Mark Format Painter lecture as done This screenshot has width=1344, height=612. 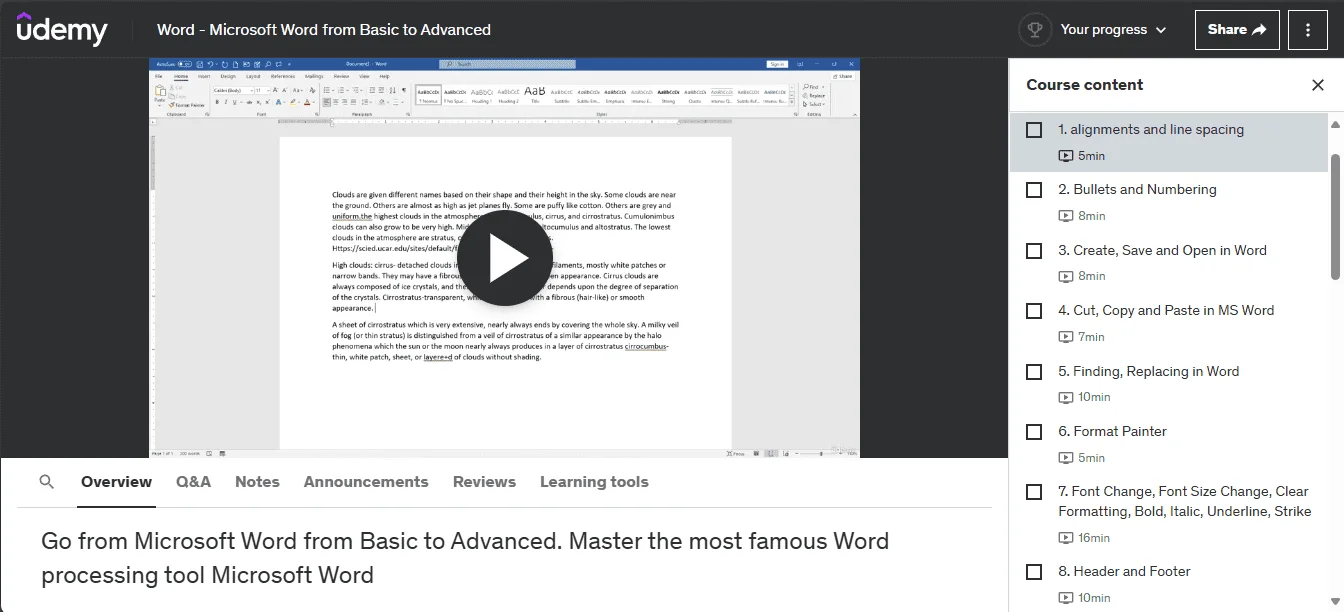tap(1034, 432)
